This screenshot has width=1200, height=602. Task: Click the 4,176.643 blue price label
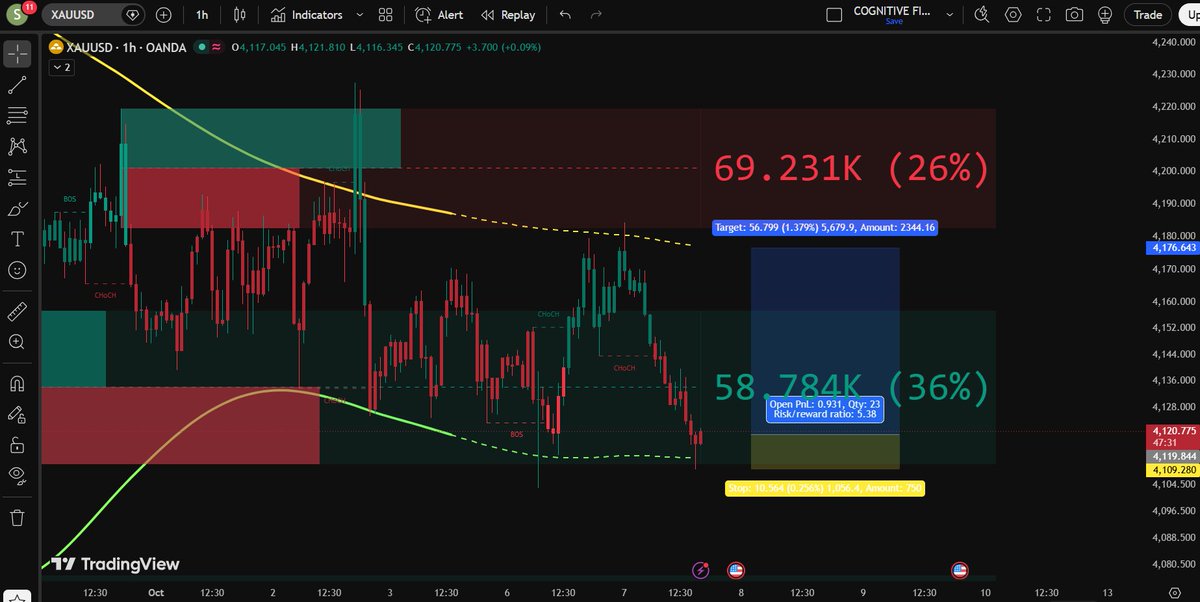pyautogui.click(x=1173, y=247)
